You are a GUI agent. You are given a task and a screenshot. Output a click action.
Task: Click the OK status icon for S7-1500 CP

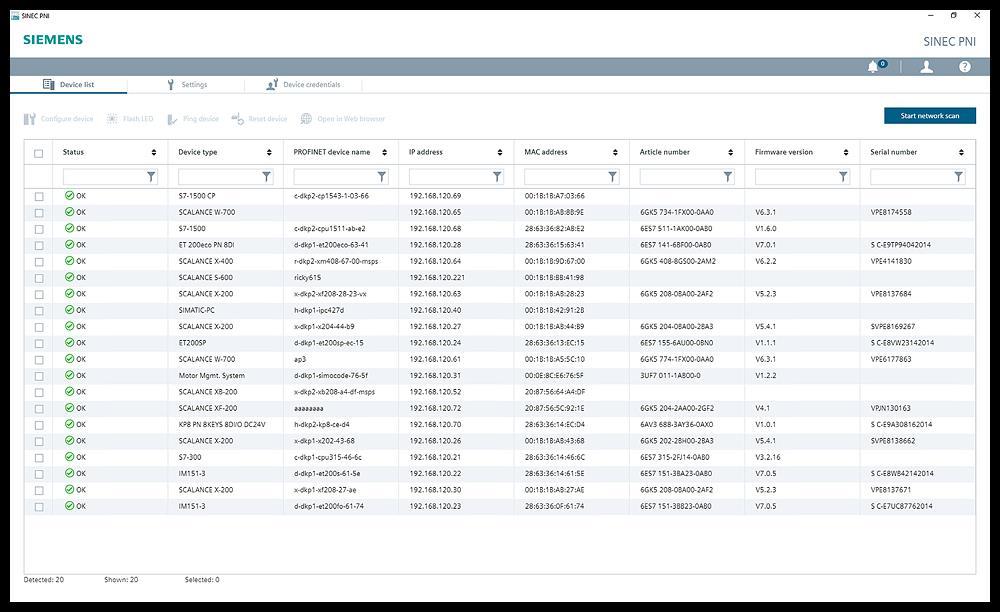click(69, 195)
